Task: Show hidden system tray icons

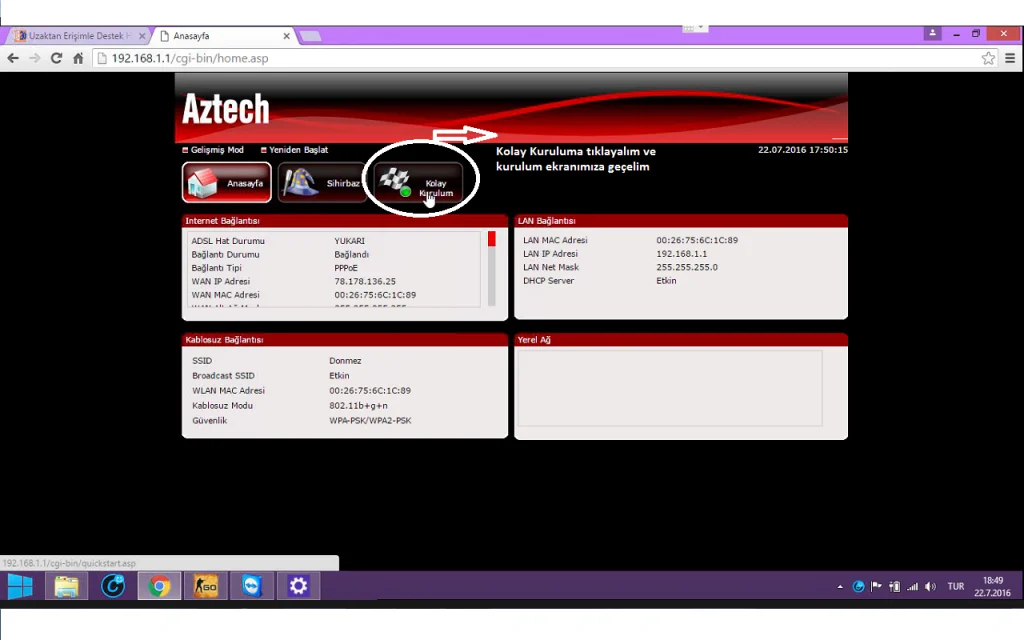Action: [x=840, y=586]
